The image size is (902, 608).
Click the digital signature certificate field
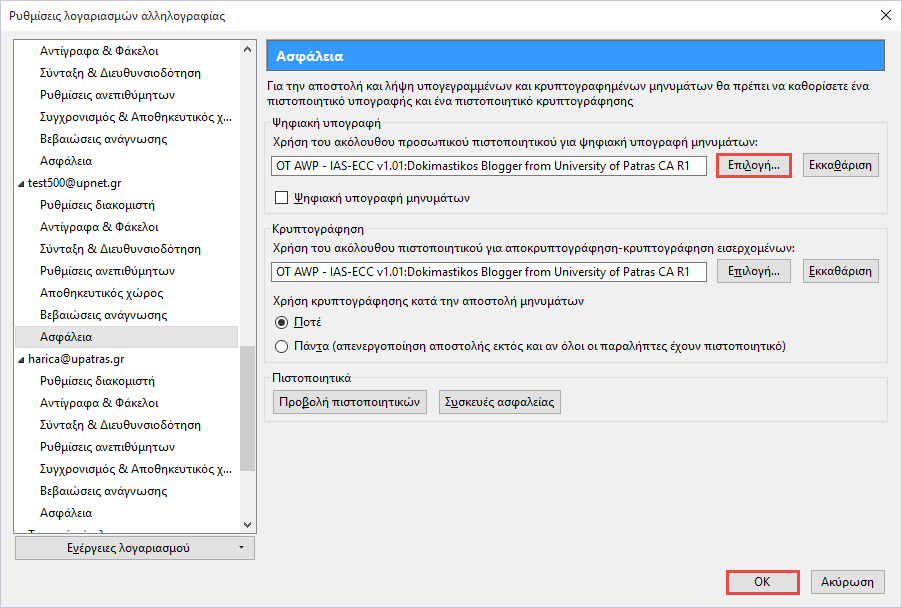point(488,166)
